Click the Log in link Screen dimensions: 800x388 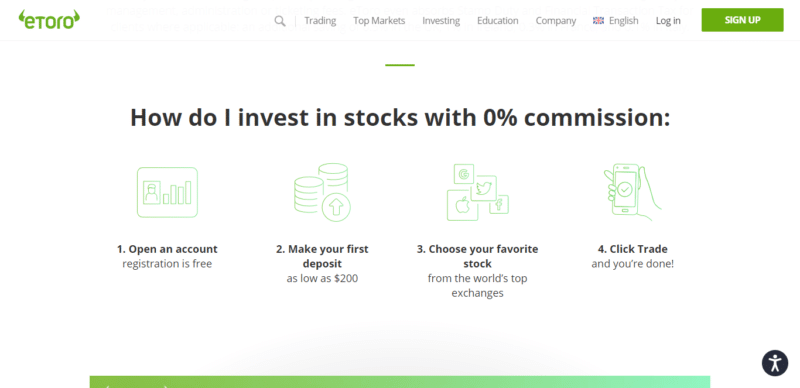[668, 20]
